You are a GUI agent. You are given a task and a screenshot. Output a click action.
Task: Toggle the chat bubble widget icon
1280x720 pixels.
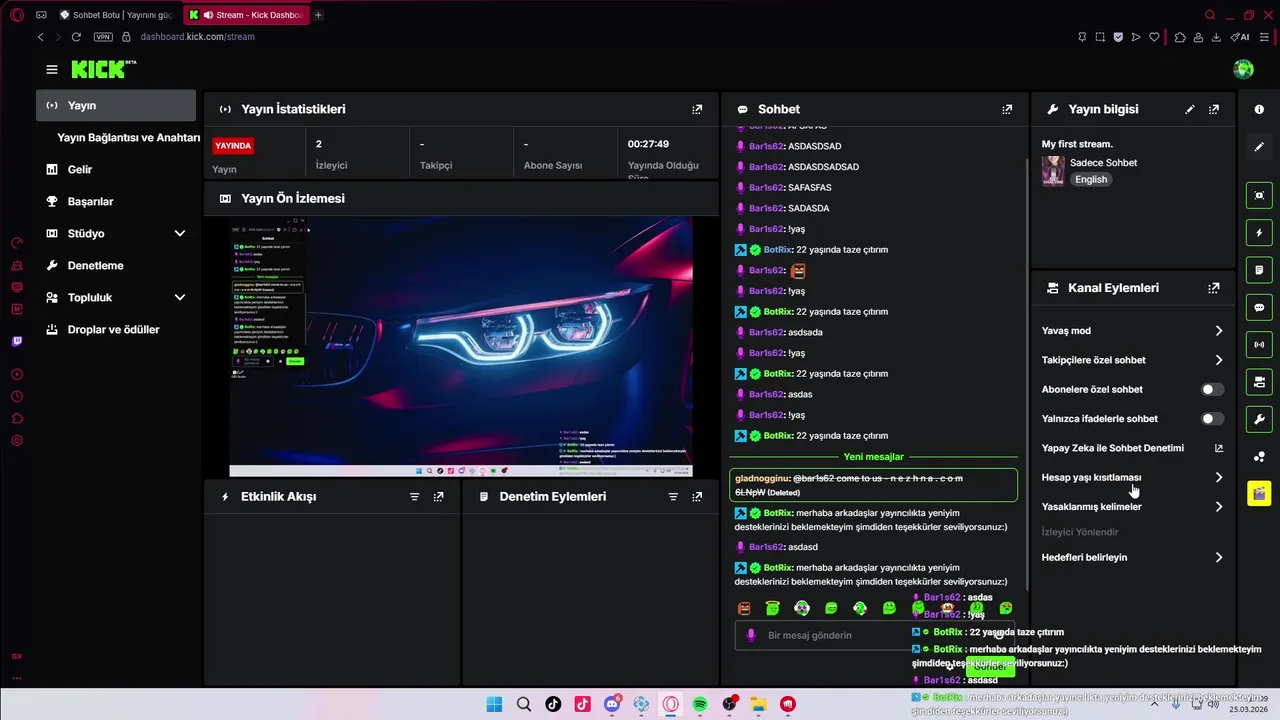1259,307
